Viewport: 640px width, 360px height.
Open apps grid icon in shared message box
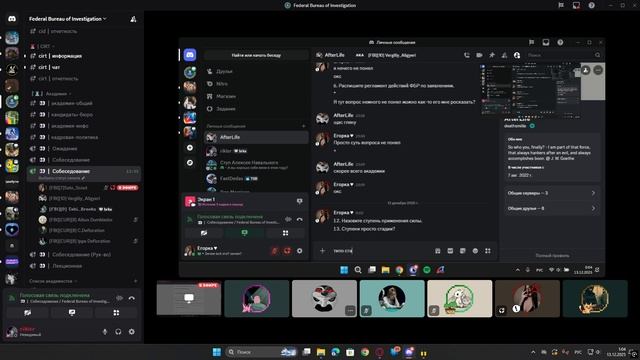click(x=488, y=251)
